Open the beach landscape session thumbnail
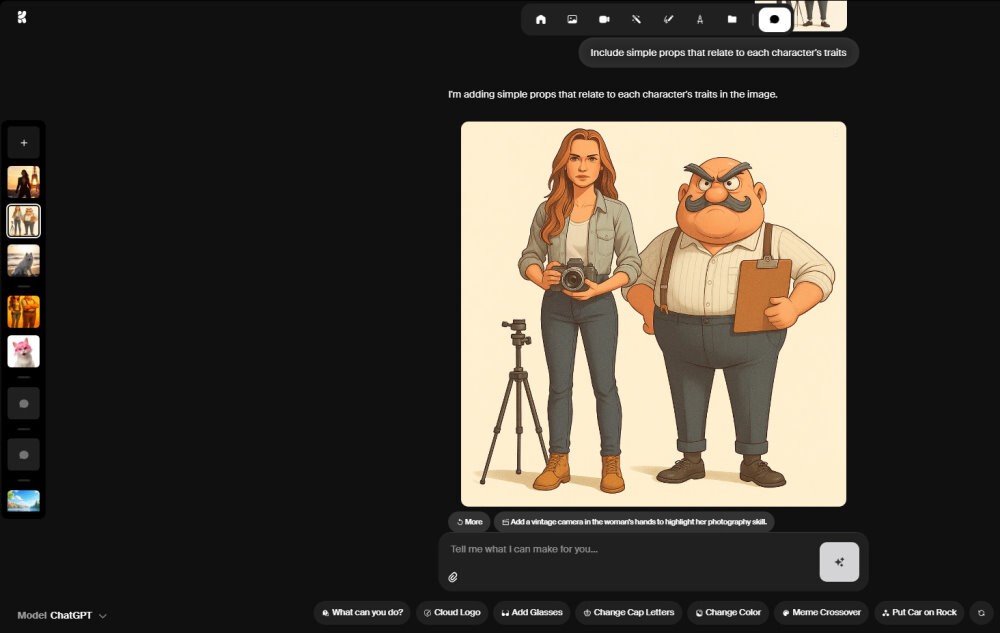Image resolution: width=1000 pixels, height=633 pixels. 24,501
